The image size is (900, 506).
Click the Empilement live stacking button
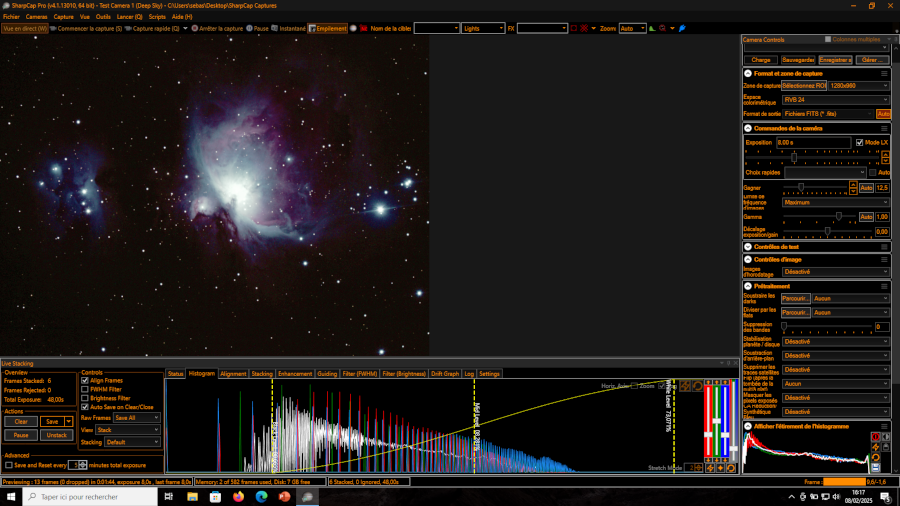(327, 29)
